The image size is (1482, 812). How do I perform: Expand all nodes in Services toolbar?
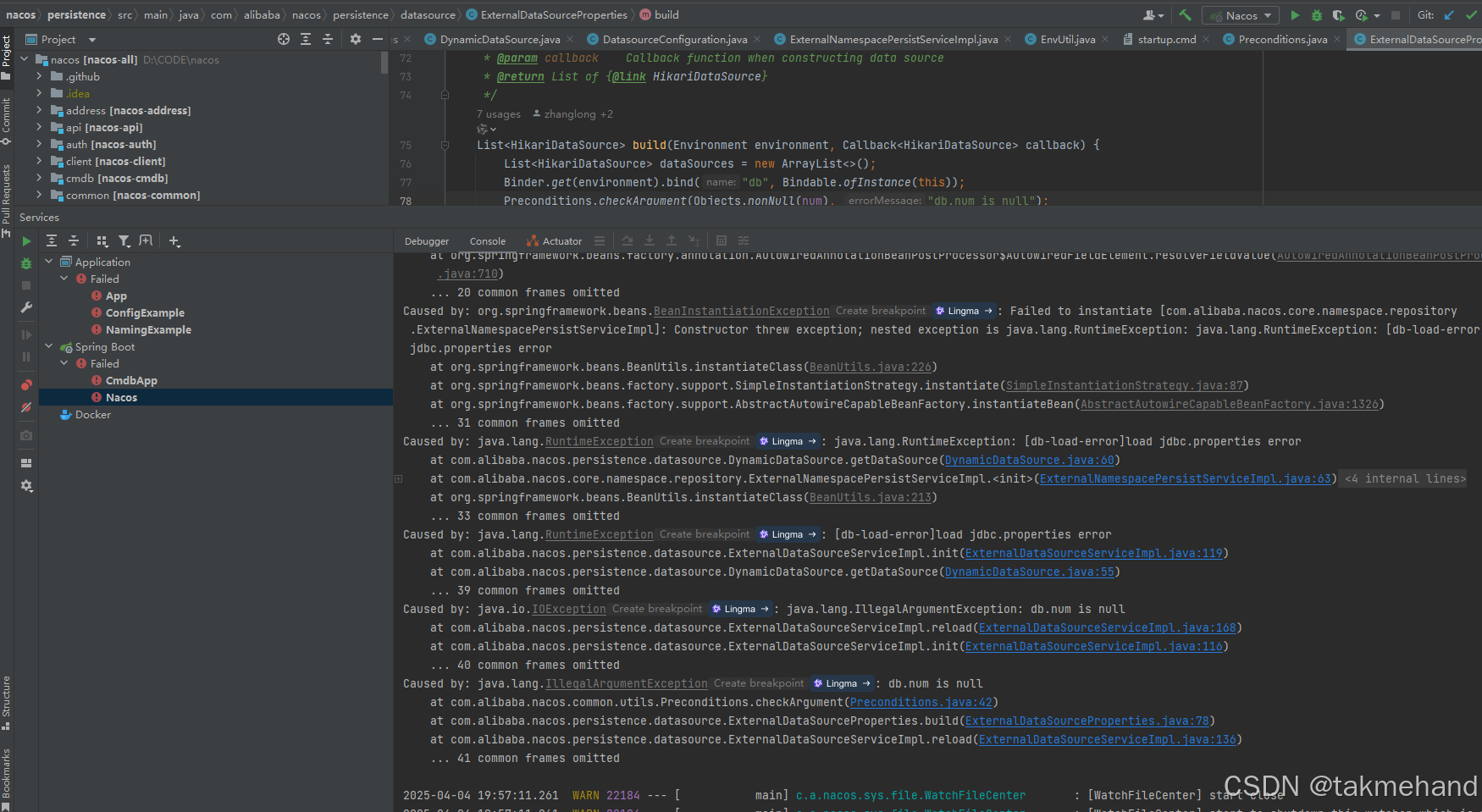click(x=52, y=241)
